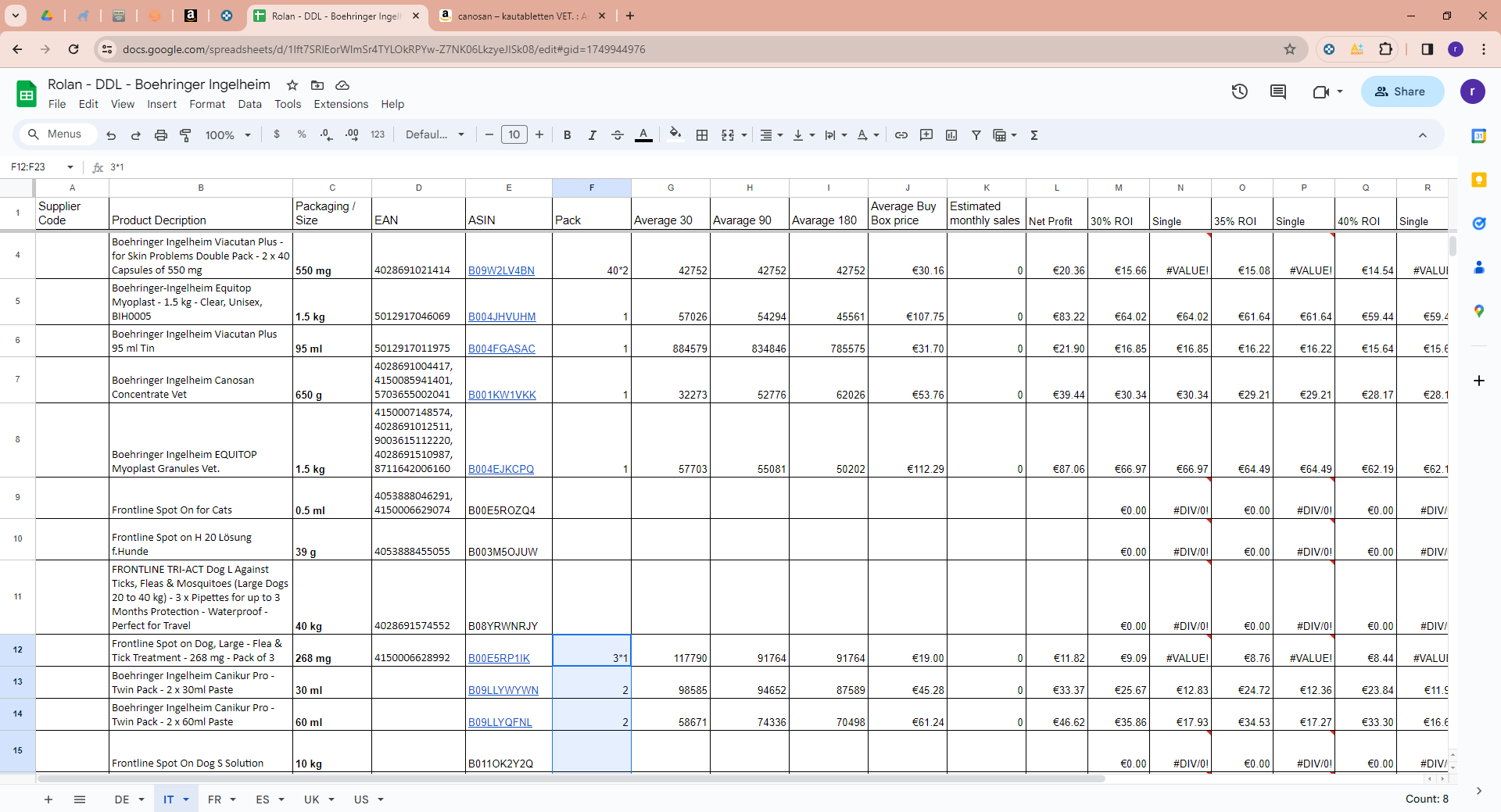The width and height of the screenshot is (1501, 812).
Task: Open horizontal align dropdown
Action: click(772, 135)
